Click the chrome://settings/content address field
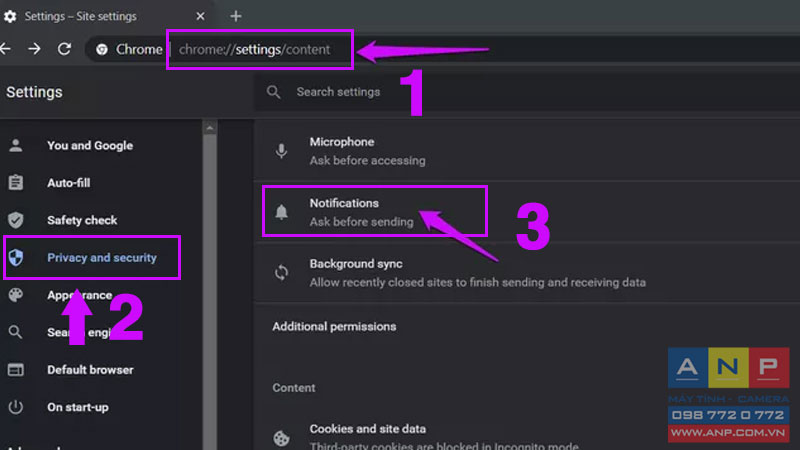 tap(255, 49)
